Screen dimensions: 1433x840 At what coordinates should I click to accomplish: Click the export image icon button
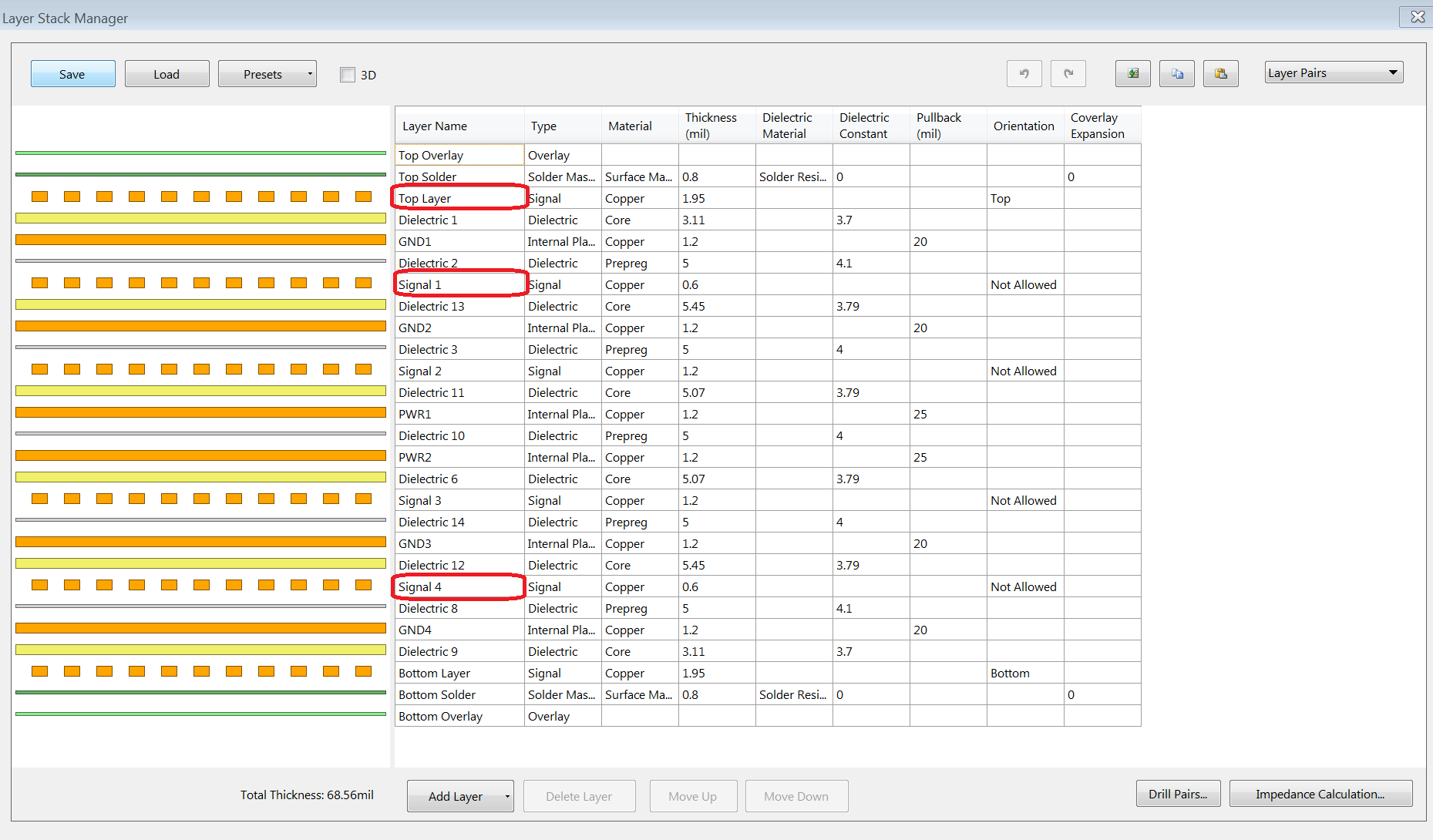(x=1132, y=74)
